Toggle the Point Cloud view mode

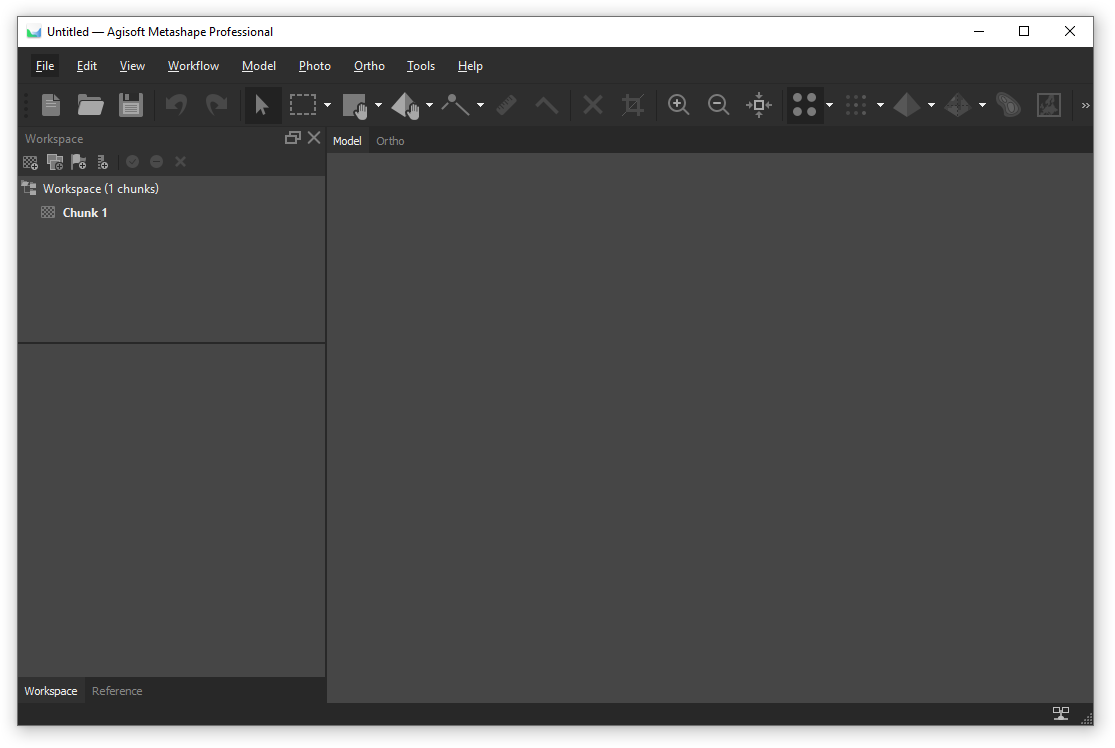point(804,105)
